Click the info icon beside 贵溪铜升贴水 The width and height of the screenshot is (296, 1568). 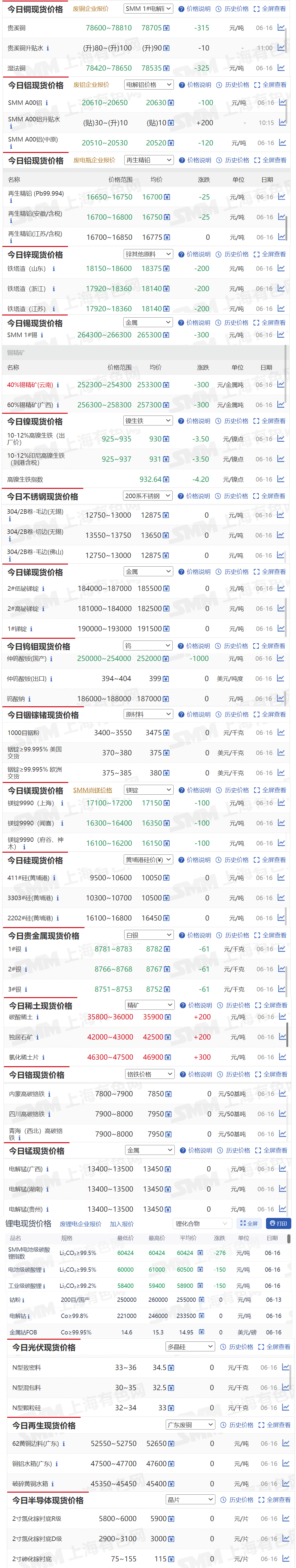[48, 48]
